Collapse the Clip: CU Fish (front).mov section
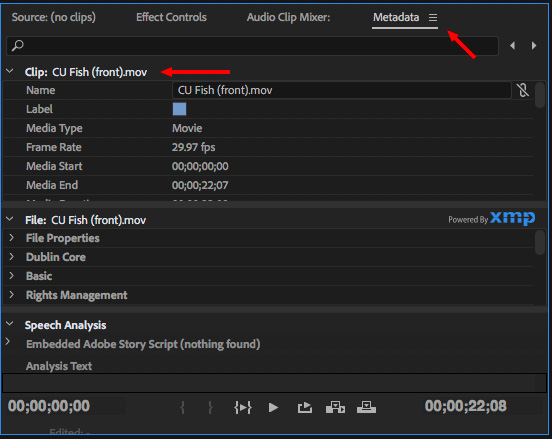The height and width of the screenshot is (439, 552). 10,71
